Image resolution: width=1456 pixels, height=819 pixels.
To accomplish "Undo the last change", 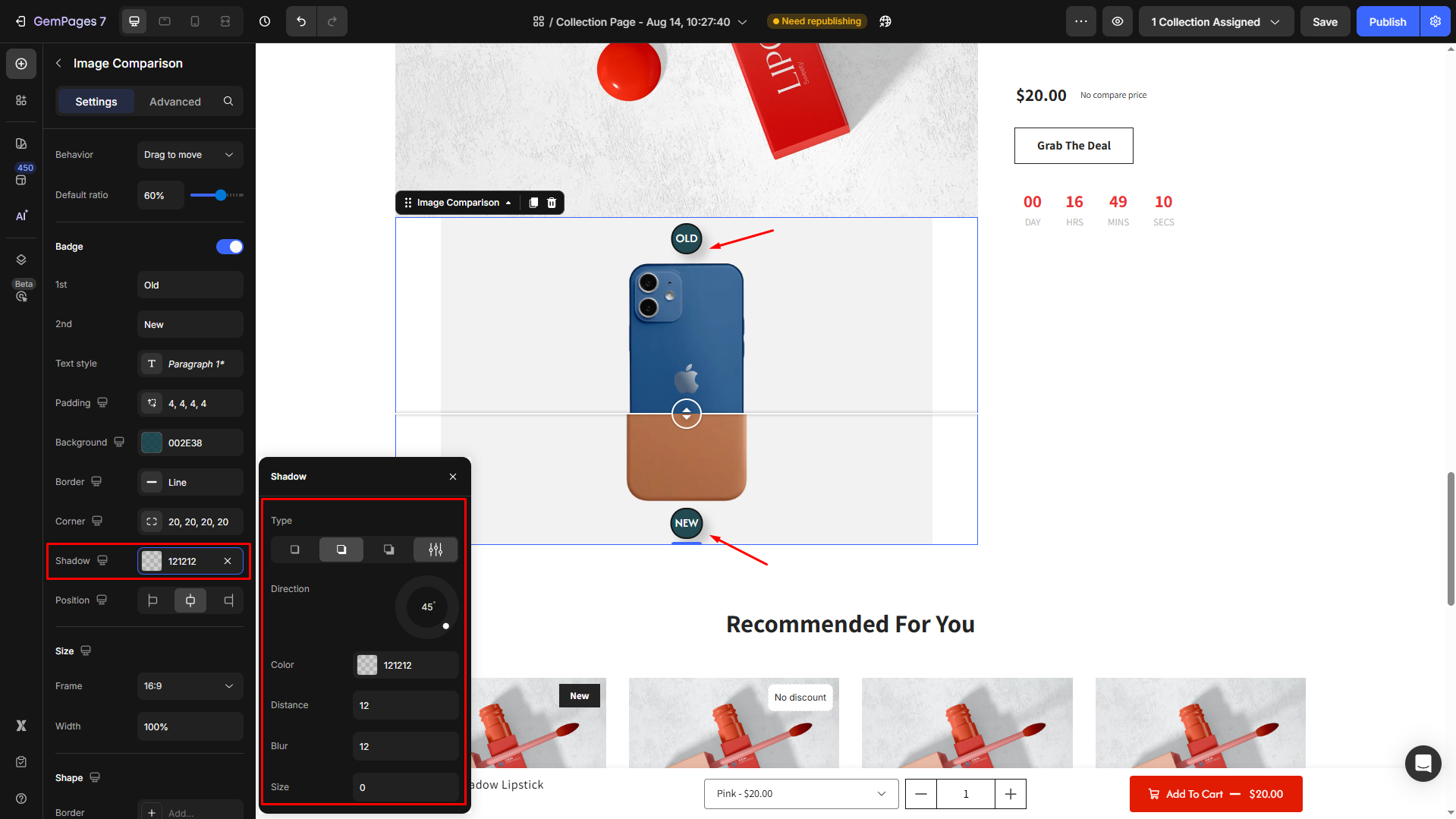I will pyautogui.click(x=301, y=21).
